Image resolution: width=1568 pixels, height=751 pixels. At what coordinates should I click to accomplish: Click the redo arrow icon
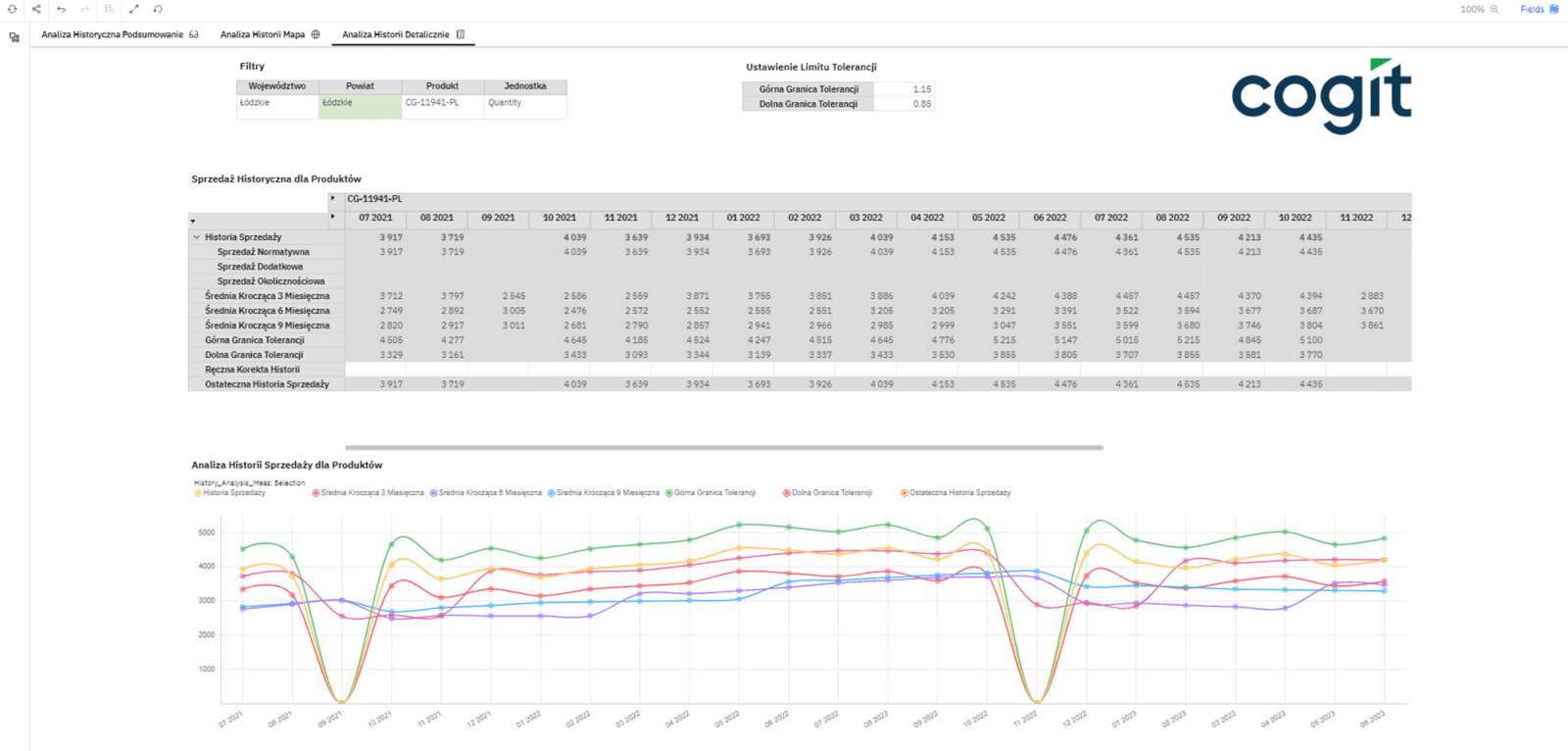pos(85,9)
